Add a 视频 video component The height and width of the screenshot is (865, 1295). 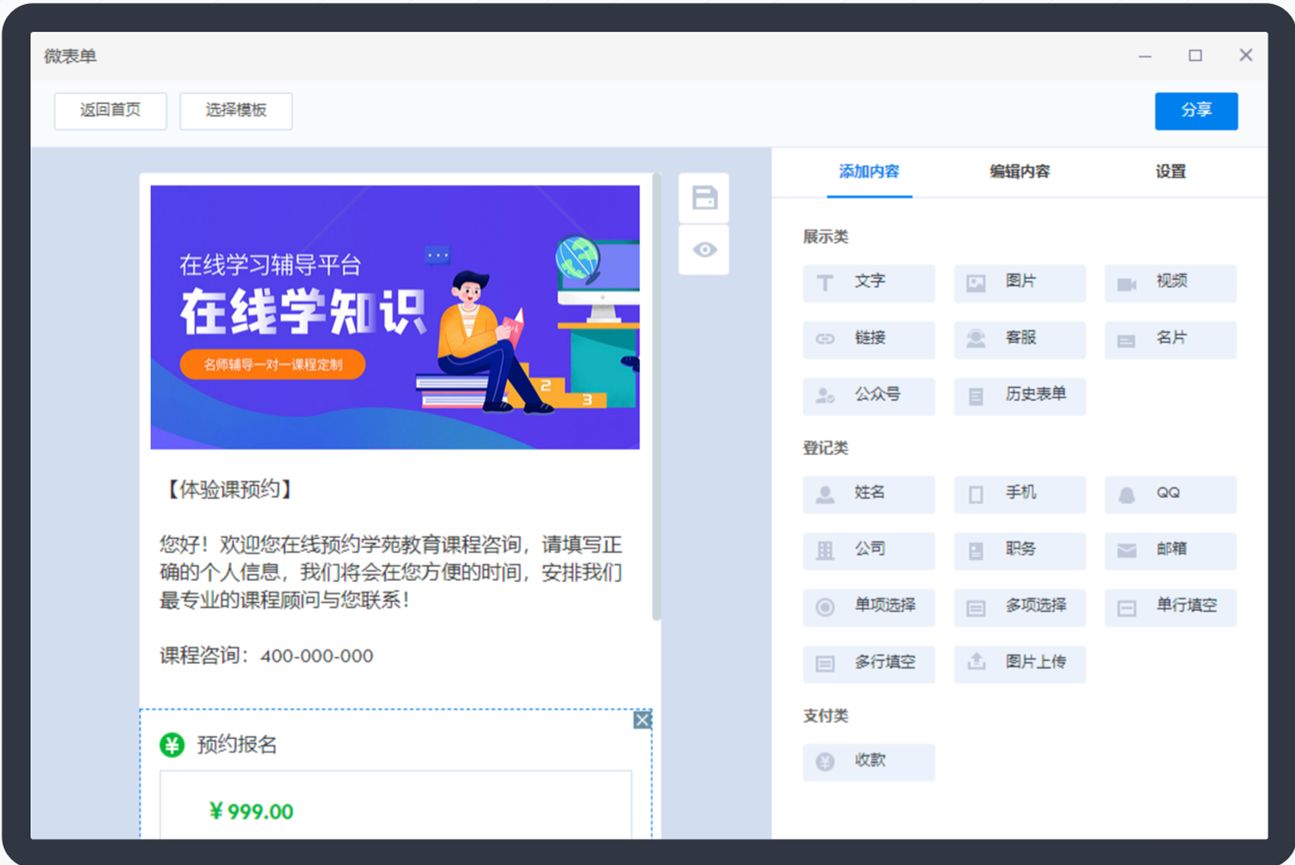pyautogui.click(x=1170, y=283)
